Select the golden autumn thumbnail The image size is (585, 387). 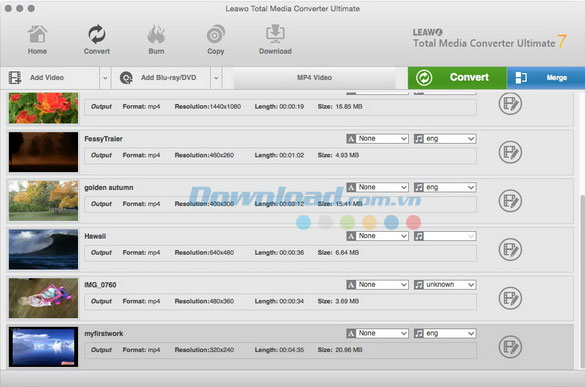tap(44, 201)
